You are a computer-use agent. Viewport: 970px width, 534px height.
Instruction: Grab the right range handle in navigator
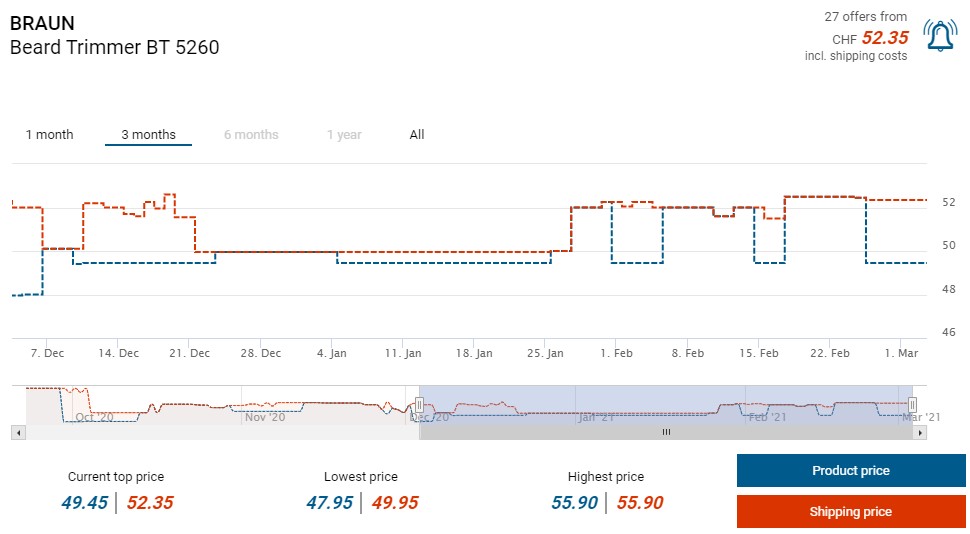point(912,404)
